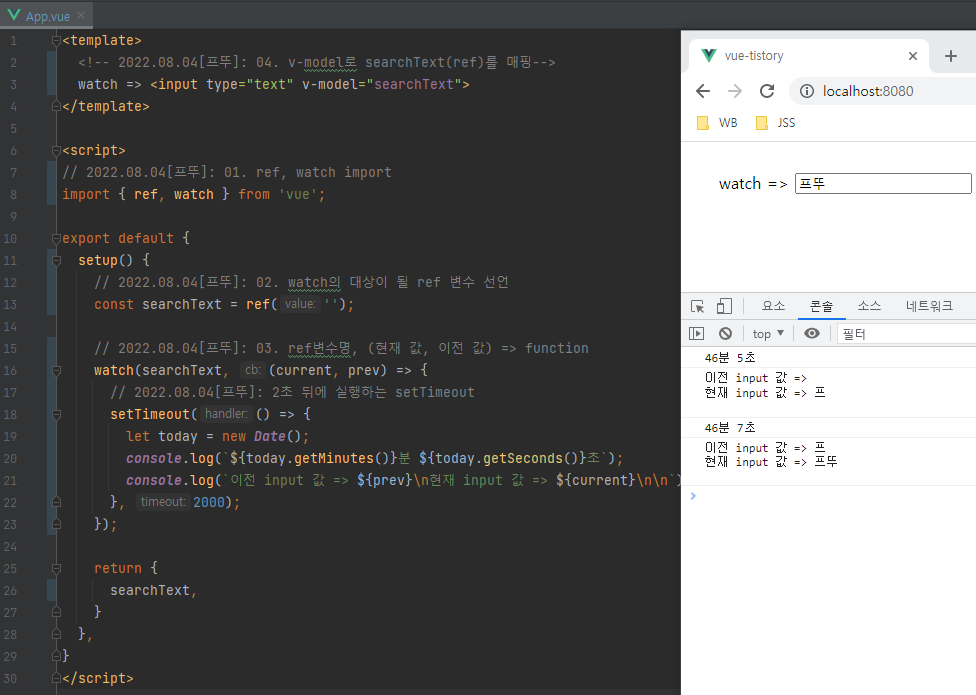Collapse the closing template fold on line 4
The width and height of the screenshot is (976, 695).
pyautogui.click(x=57, y=106)
